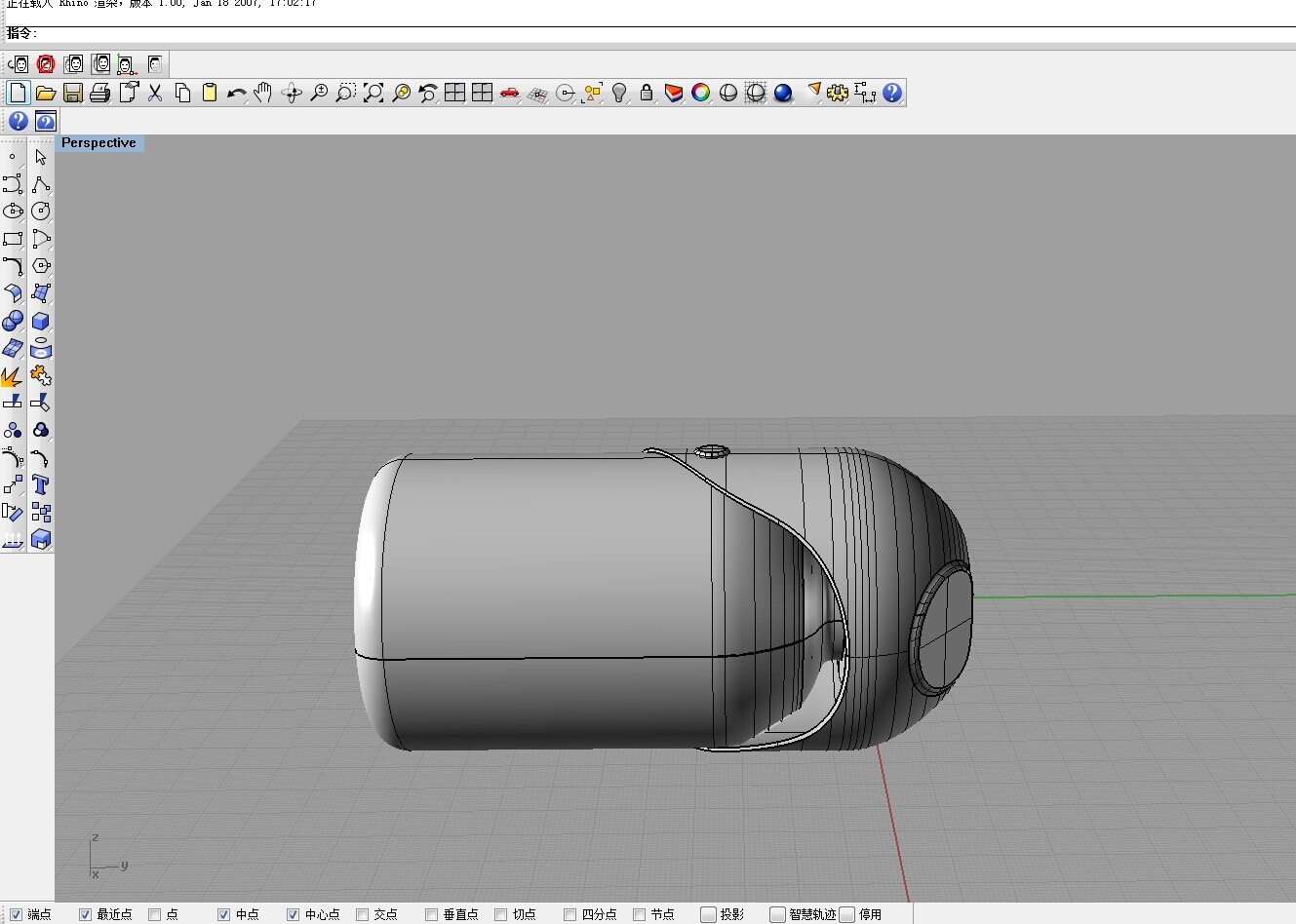
Task: Copy using the two-pages icon
Action: tap(182, 93)
